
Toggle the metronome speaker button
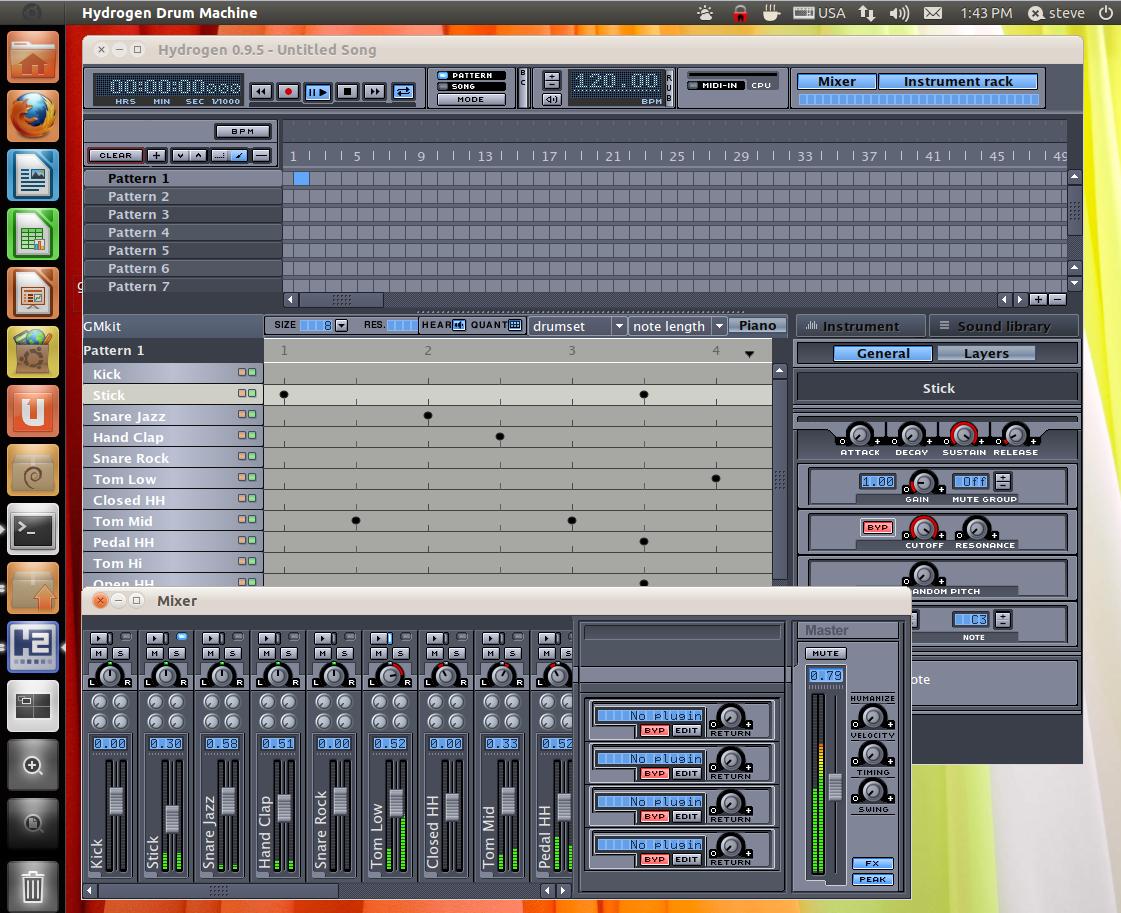click(552, 99)
